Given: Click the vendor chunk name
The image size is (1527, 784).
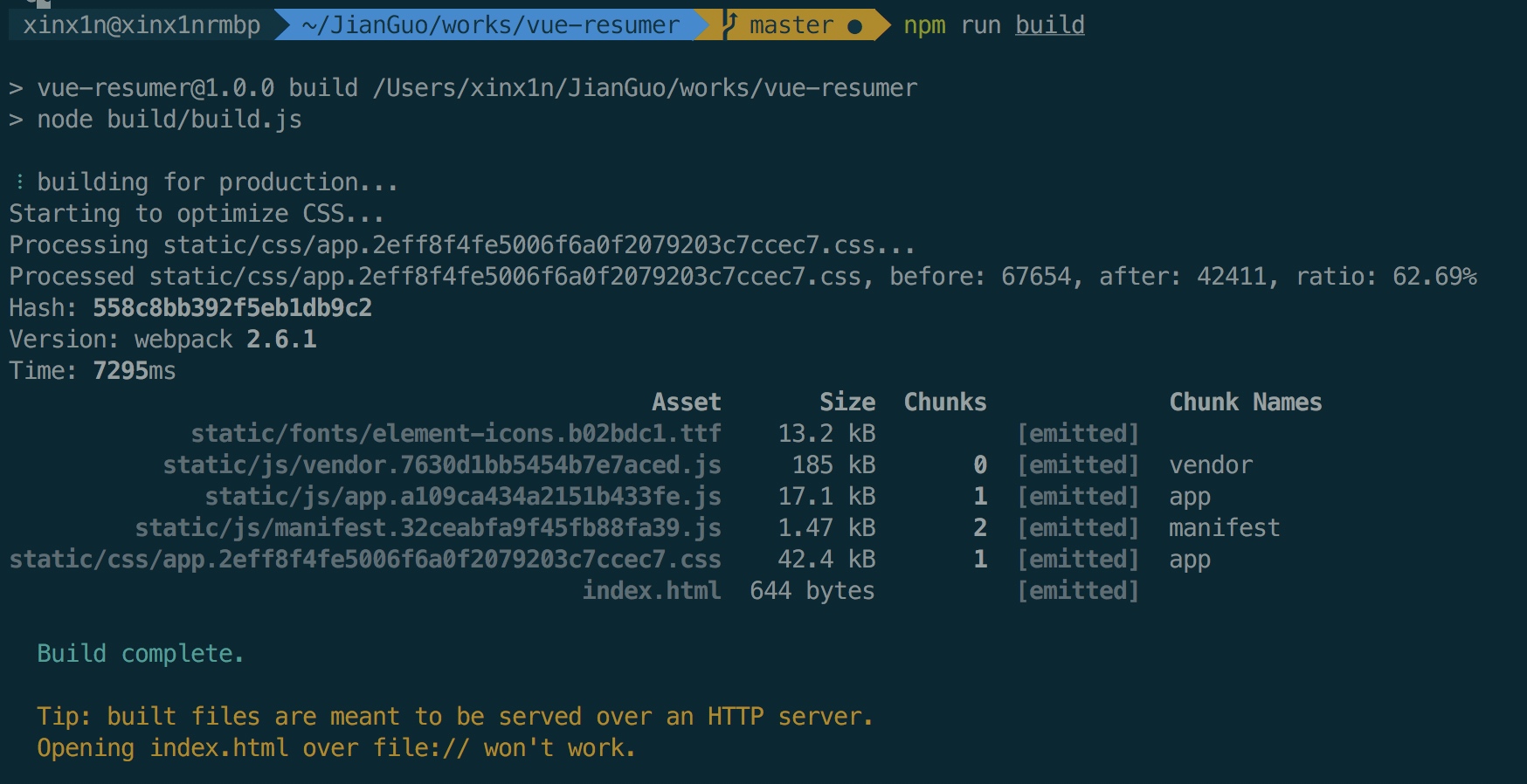Looking at the screenshot, I should point(1211,464).
